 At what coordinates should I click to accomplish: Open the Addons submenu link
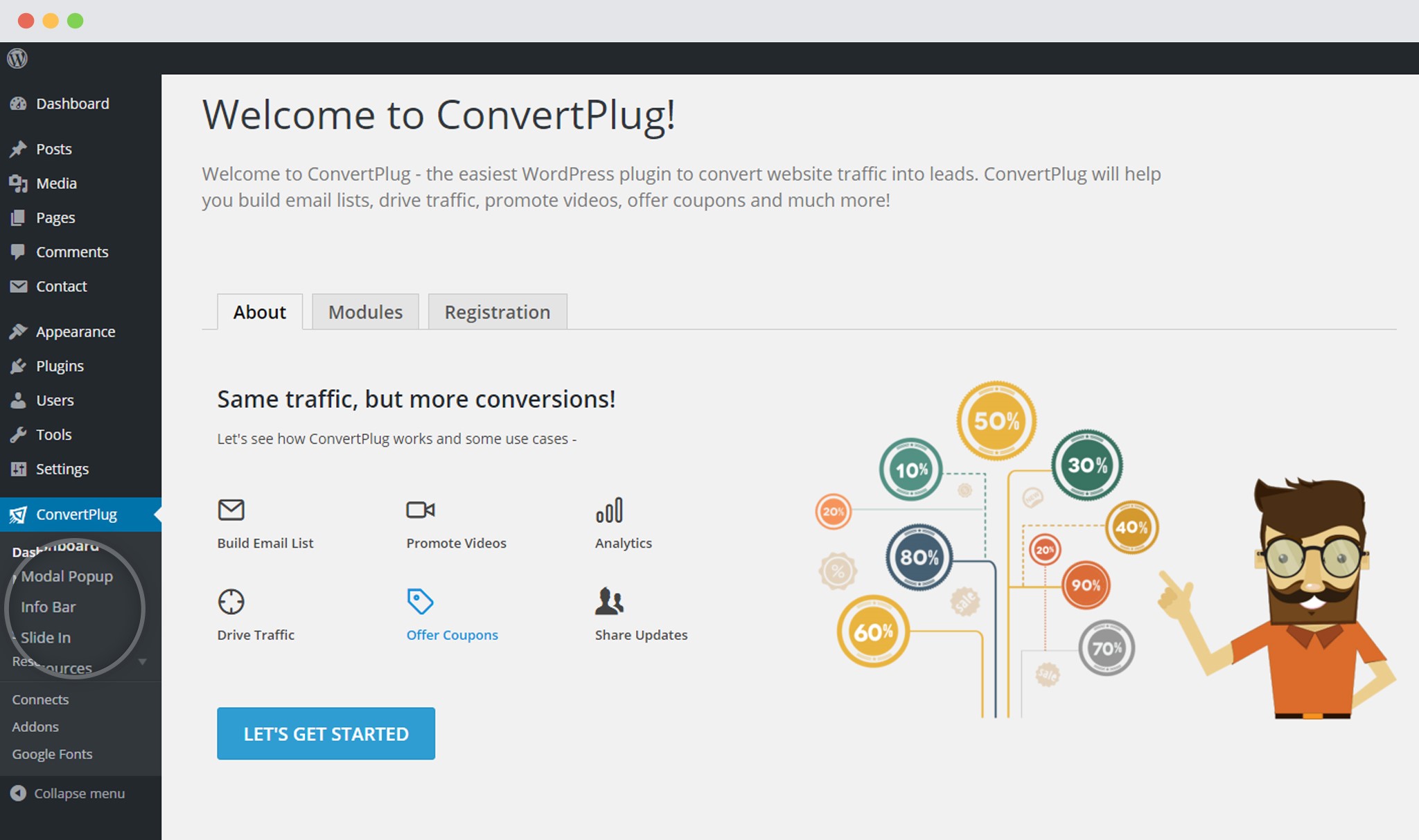35,726
